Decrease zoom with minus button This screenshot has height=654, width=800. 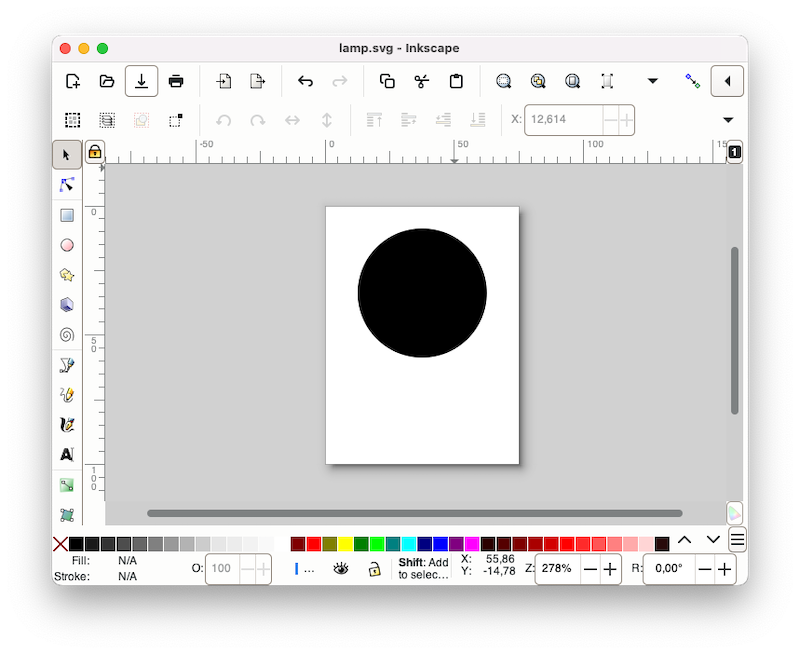pos(590,569)
